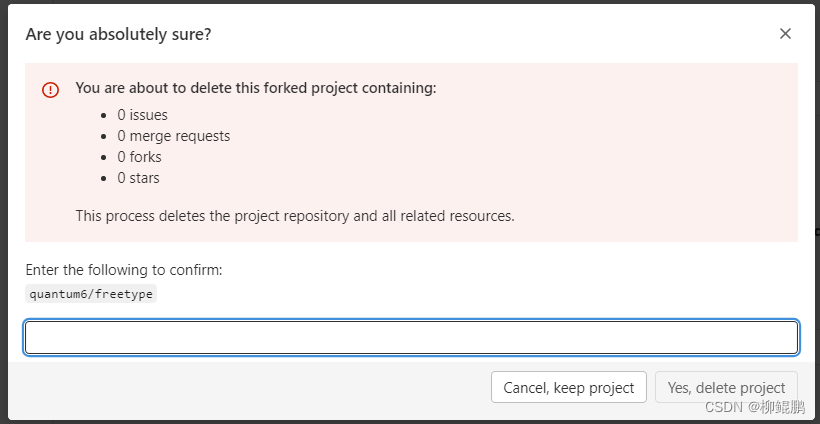Image resolution: width=820 pixels, height=424 pixels.
Task: Click the red warning exclamation icon
Action: click(x=51, y=90)
